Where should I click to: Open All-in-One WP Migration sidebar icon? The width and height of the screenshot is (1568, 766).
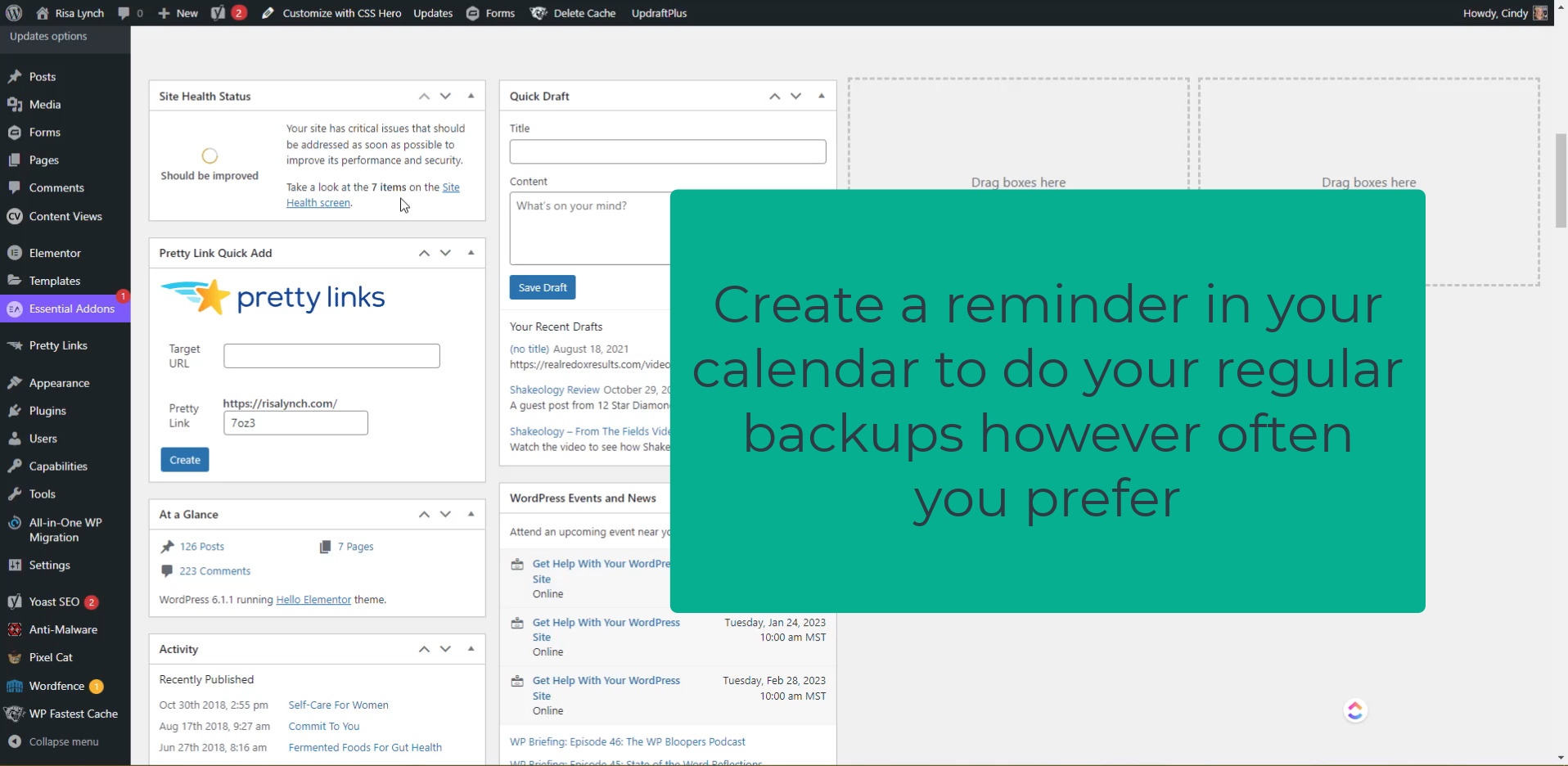(x=15, y=523)
